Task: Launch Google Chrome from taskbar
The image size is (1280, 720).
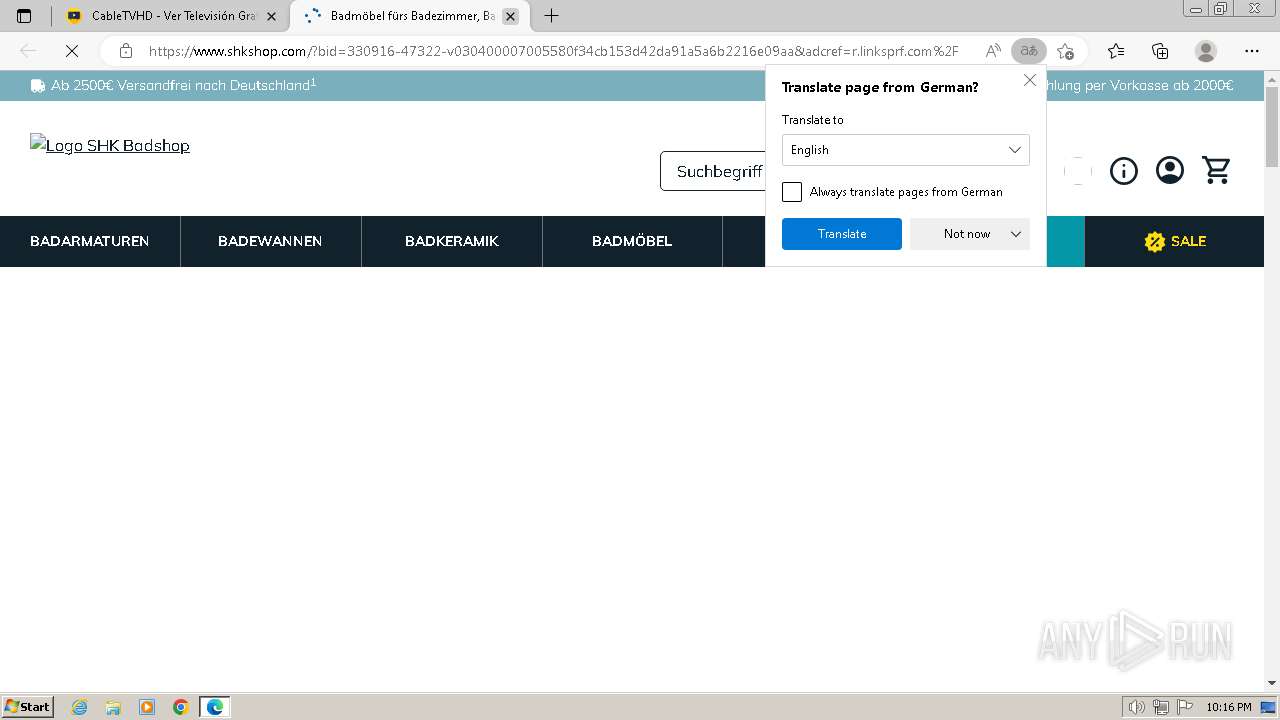Action: (x=180, y=707)
